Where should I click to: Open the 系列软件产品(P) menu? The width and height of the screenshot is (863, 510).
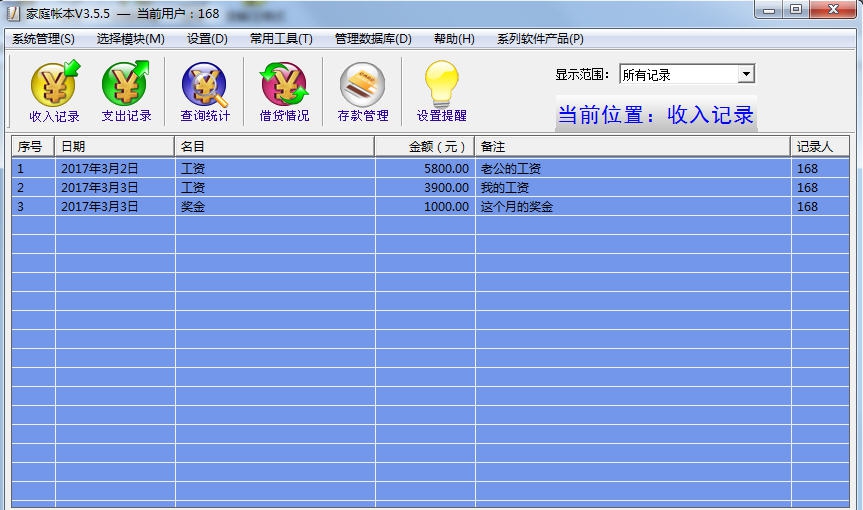point(540,39)
